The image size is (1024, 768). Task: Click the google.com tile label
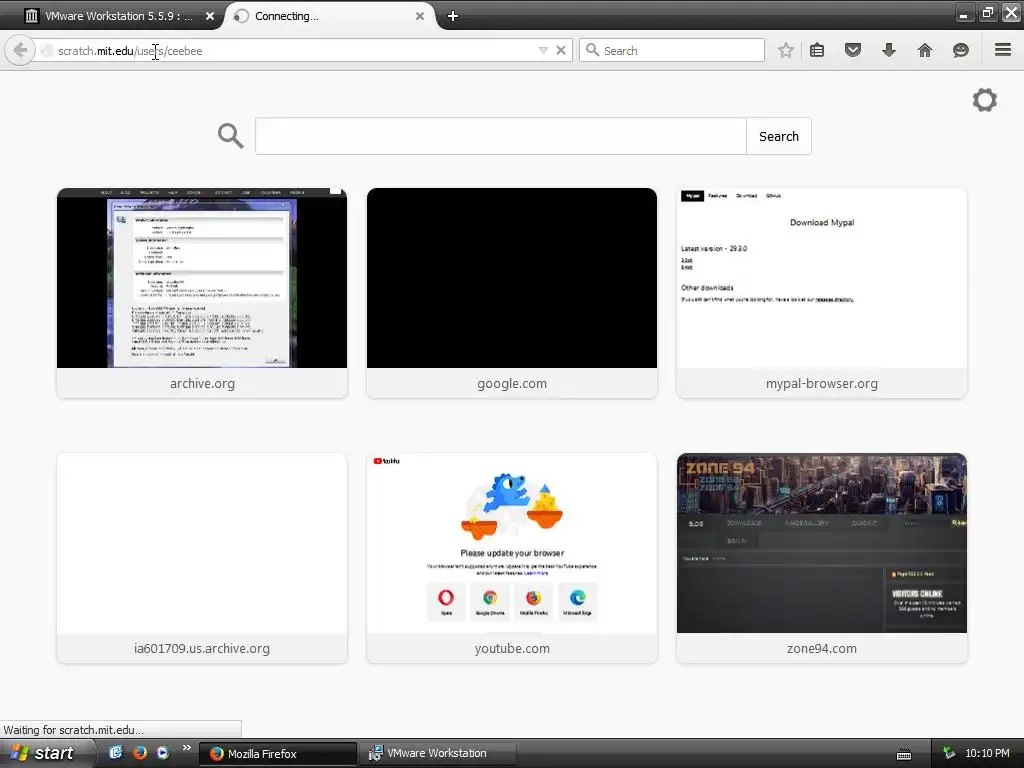pos(512,383)
